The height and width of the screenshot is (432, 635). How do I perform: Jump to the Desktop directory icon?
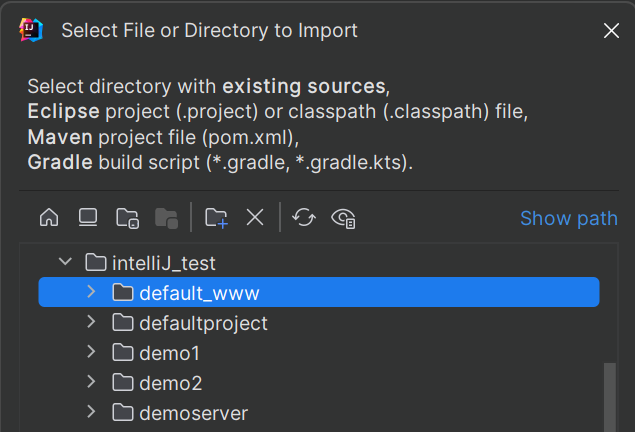pos(88,217)
